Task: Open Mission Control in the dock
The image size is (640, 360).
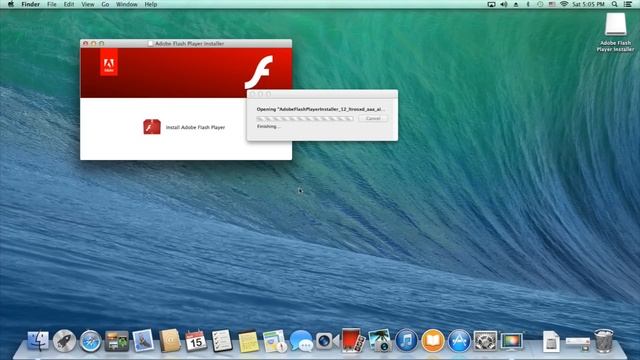Action: (117, 341)
